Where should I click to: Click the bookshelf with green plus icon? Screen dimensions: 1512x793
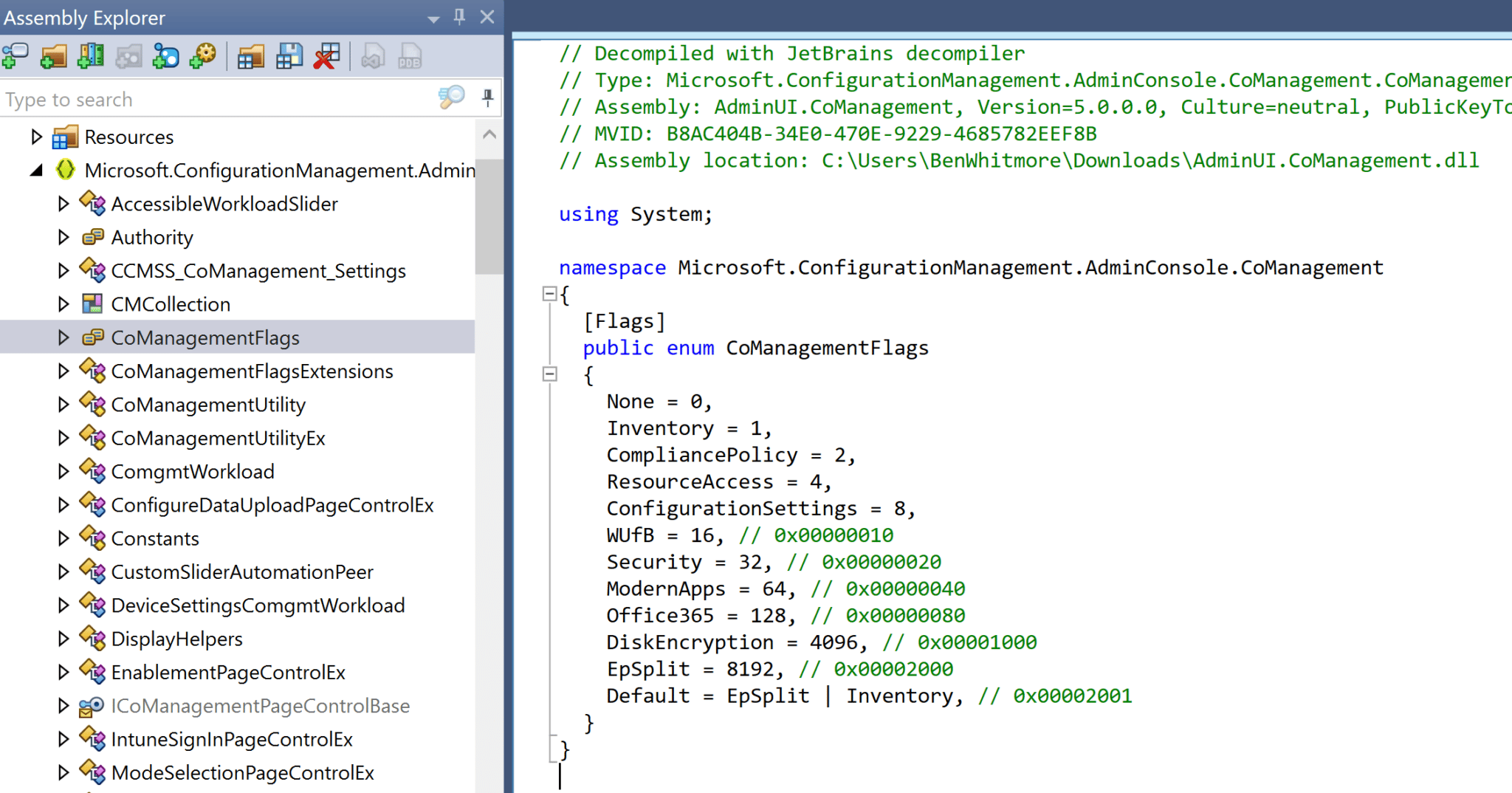(x=91, y=57)
